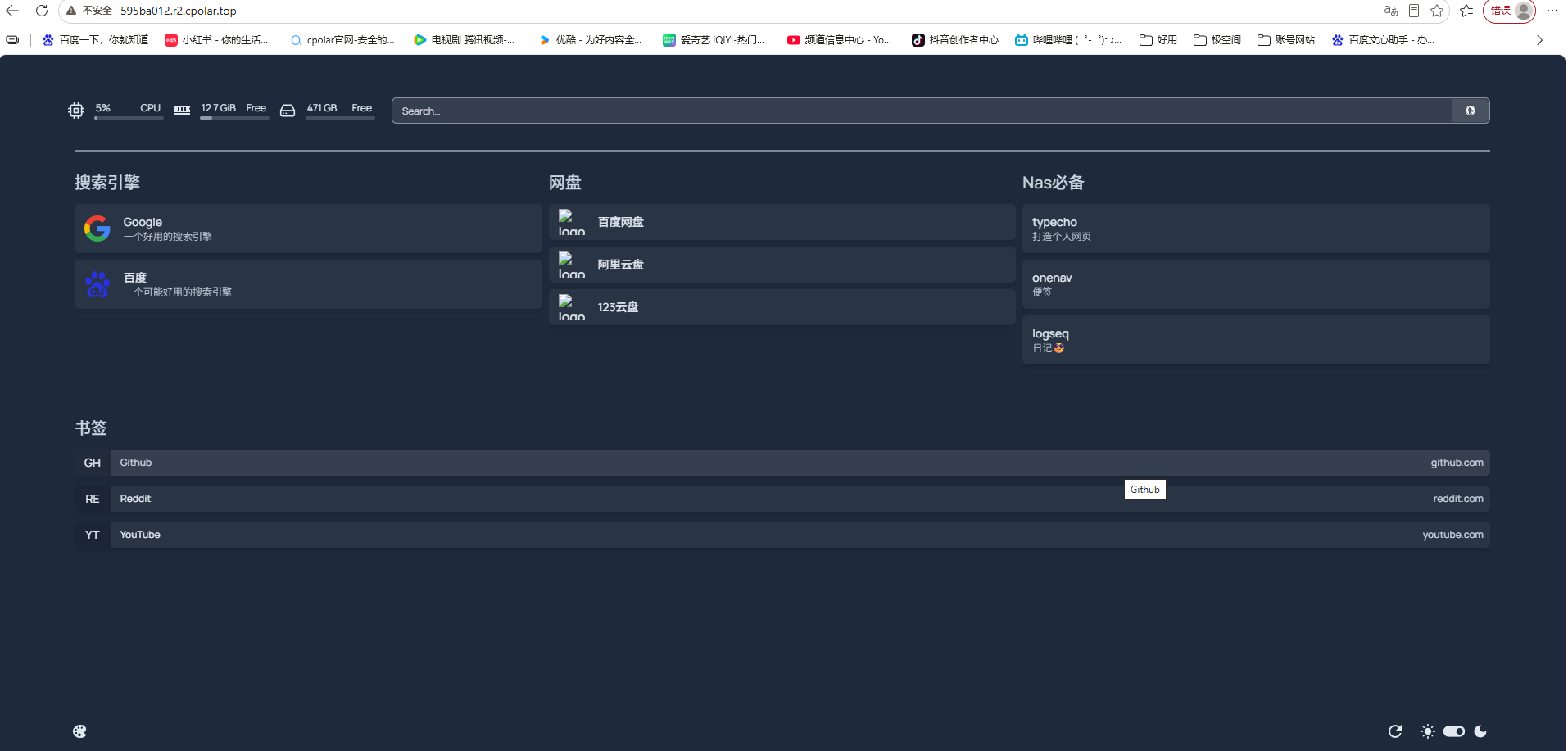This screenshot has height=751, width=1568.
Task: Click the memory RAM icon
Action: pyautogui.click(x=182, y=111)
